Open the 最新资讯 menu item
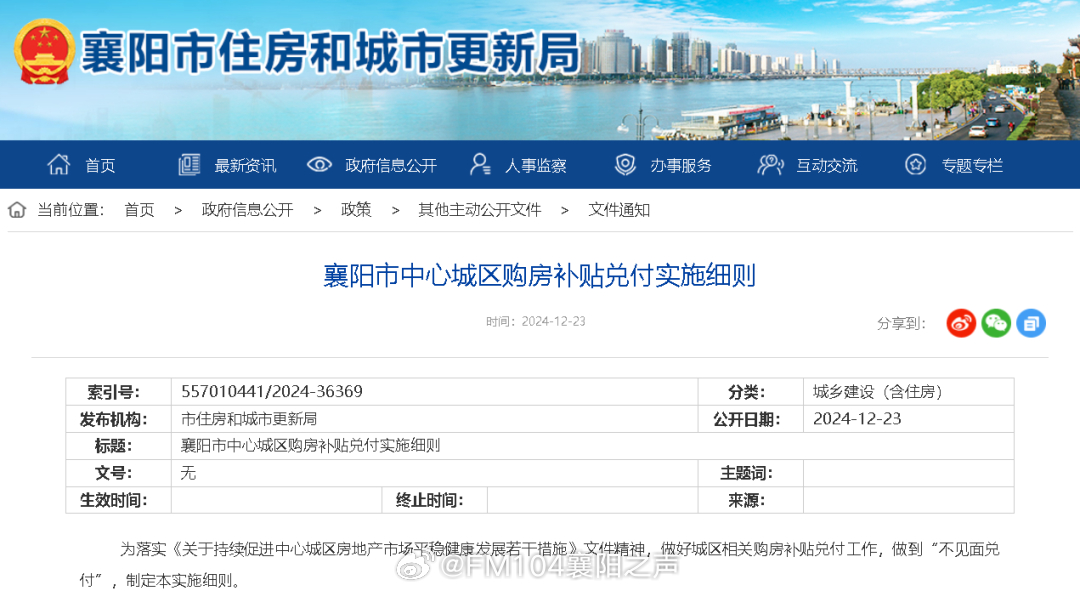This screenshot has height=591, width=1080. coord(245,166)
